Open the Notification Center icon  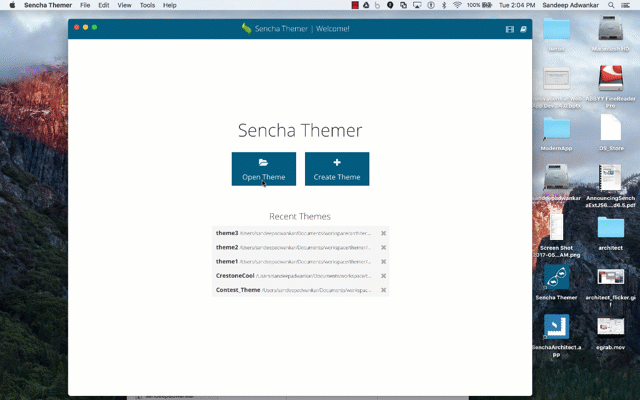click(625, 5)
